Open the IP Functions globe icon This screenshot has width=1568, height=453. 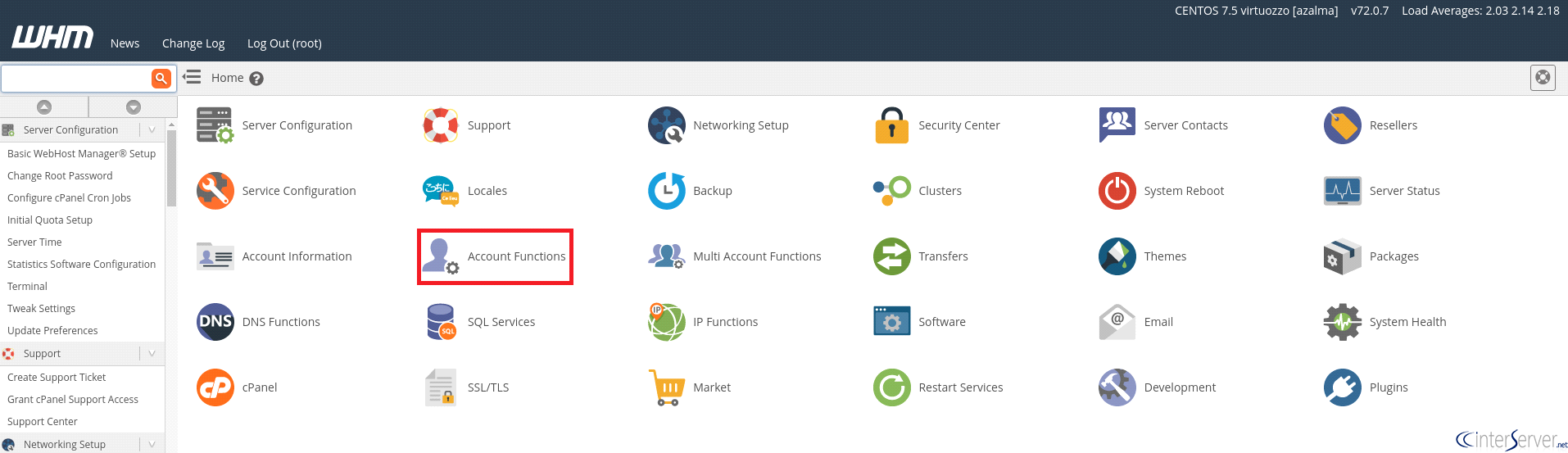pyautogui.click(x=666, y=322)
